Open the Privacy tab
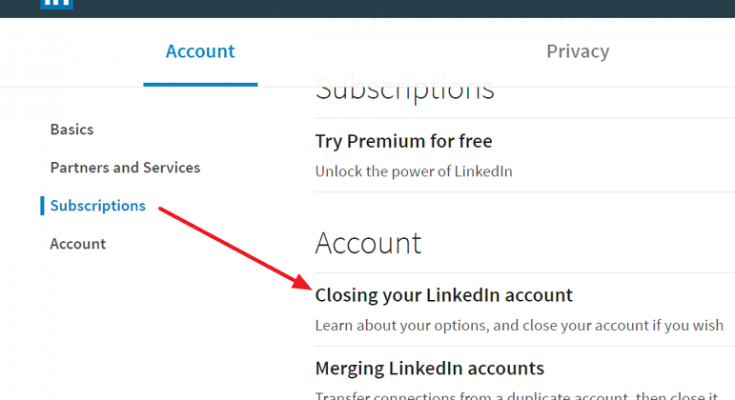 (578, 51)
